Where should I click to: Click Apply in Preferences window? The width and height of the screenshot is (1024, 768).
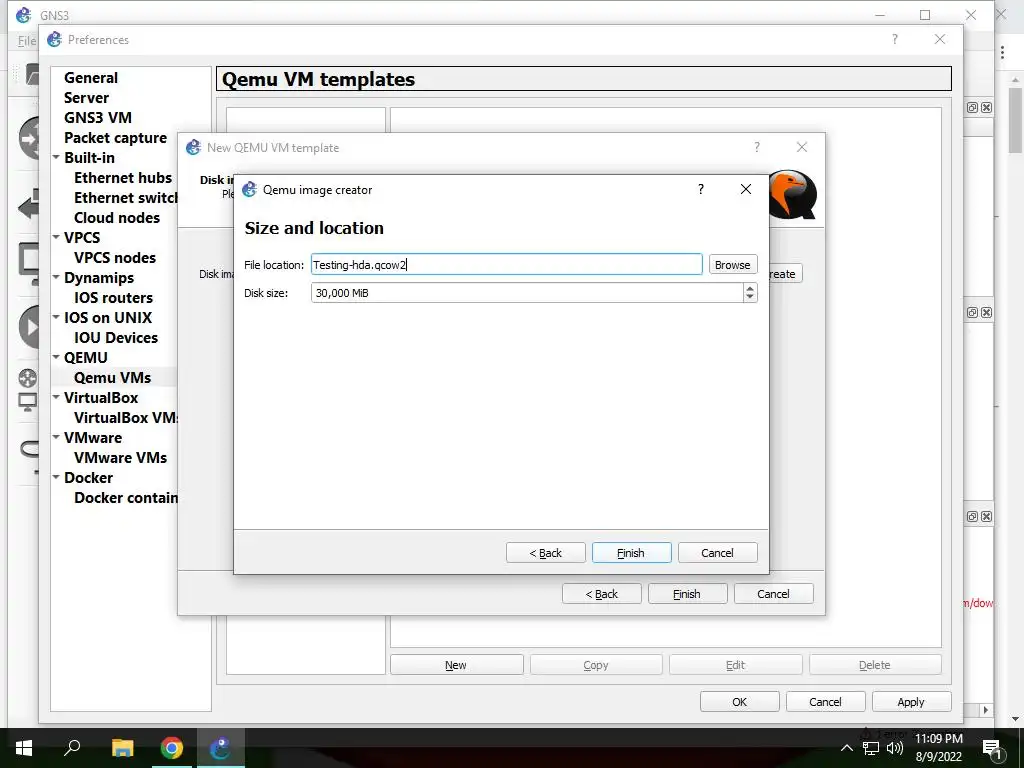[x=911, y=702]
